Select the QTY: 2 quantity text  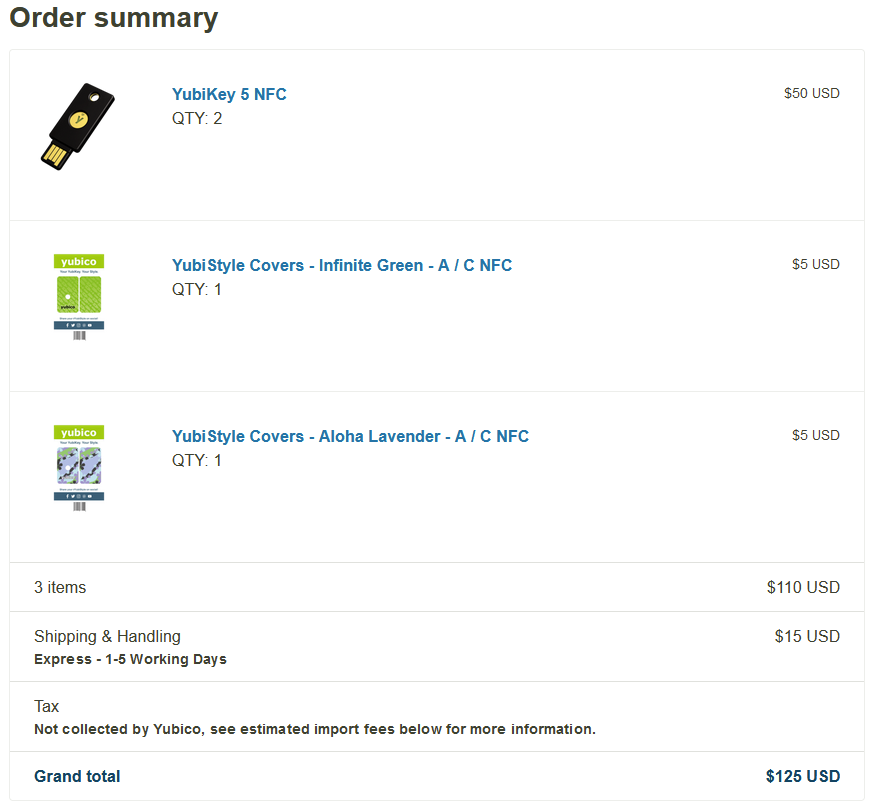[197, 118]
